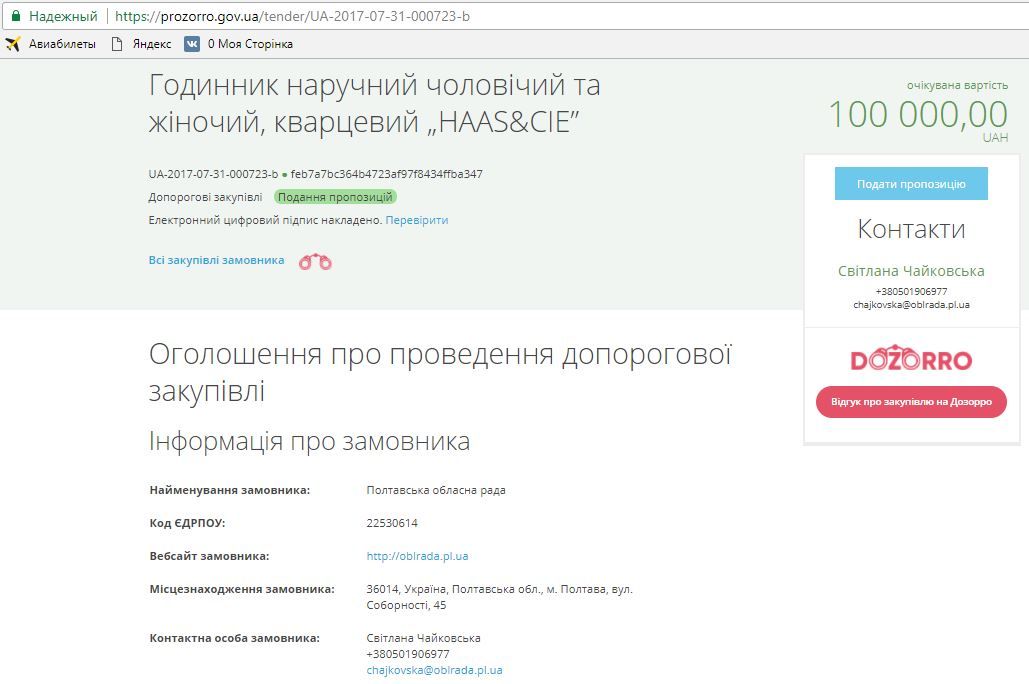Click the DOZORRO logo
1029x684 pixels.
coord(911,359)
